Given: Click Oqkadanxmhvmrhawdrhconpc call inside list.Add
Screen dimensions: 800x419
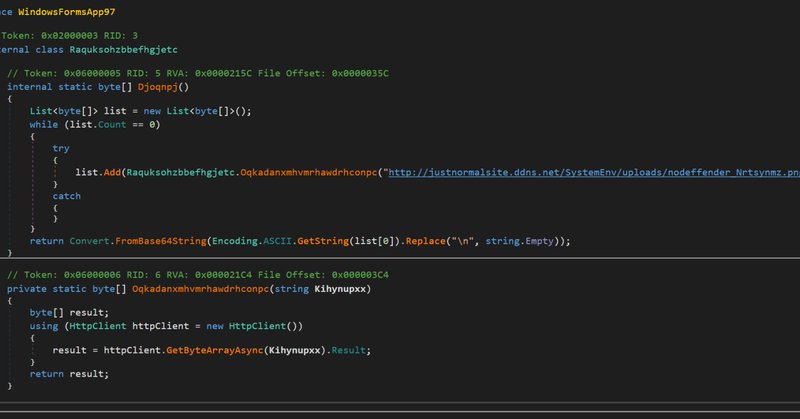Looking at the screenshot, I should (x=309, y=172).
